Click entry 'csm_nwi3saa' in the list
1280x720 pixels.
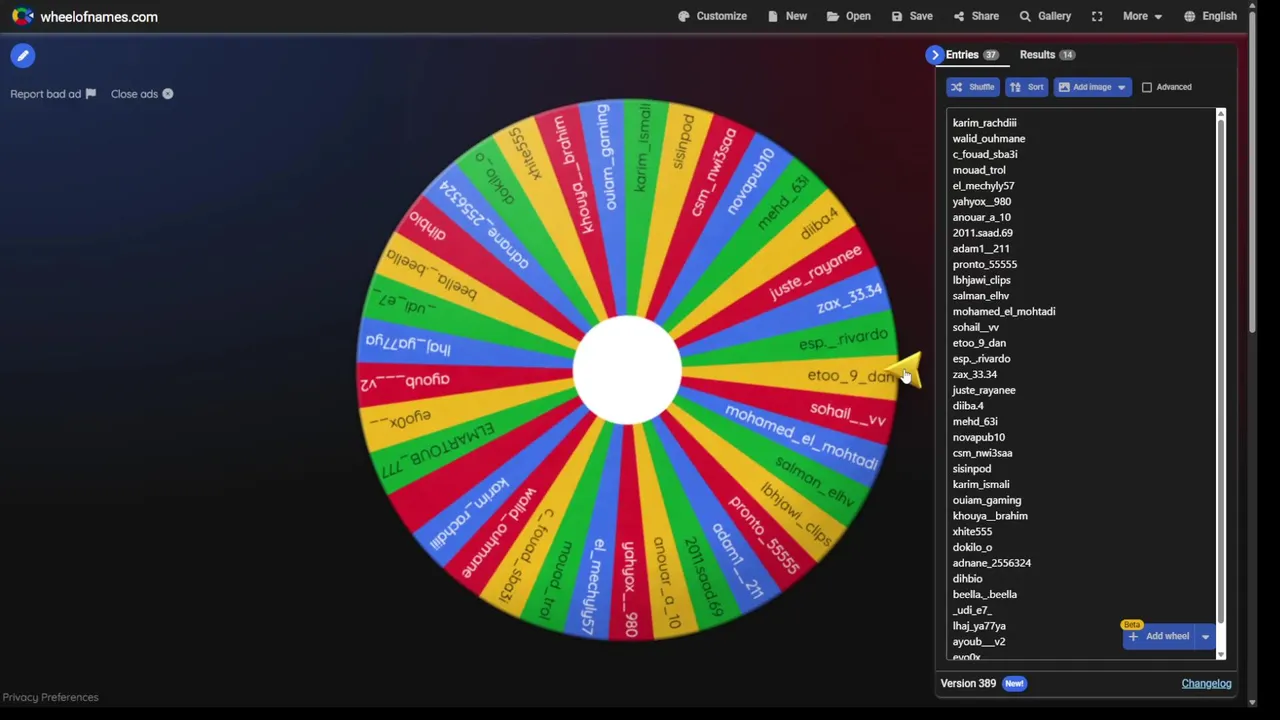click(982, 454)
